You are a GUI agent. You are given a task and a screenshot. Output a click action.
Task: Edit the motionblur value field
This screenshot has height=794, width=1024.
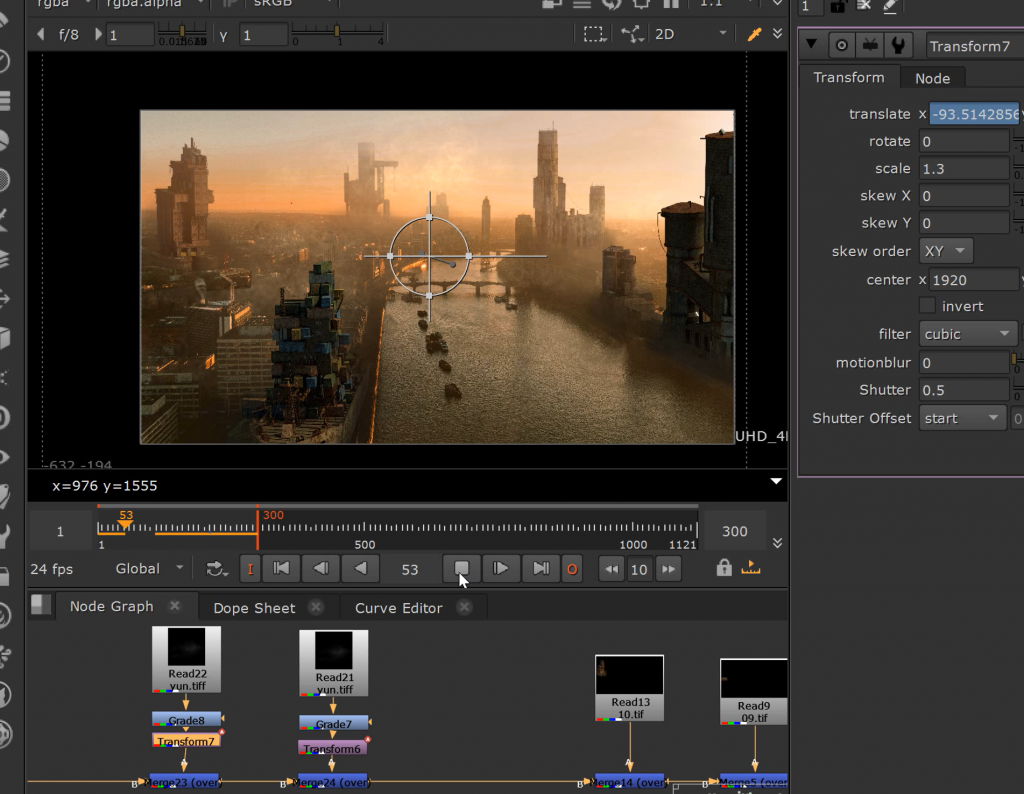[964, 363]
